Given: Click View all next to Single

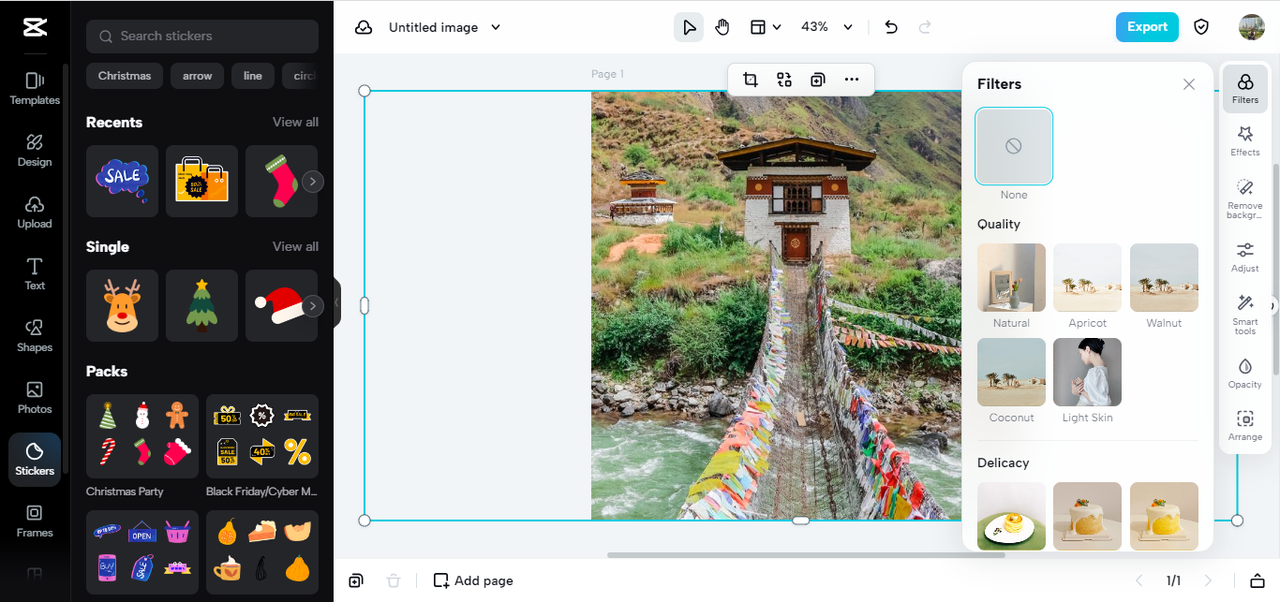Looking at the screenshot, I should pyautogui.click(x=296, y=246).
